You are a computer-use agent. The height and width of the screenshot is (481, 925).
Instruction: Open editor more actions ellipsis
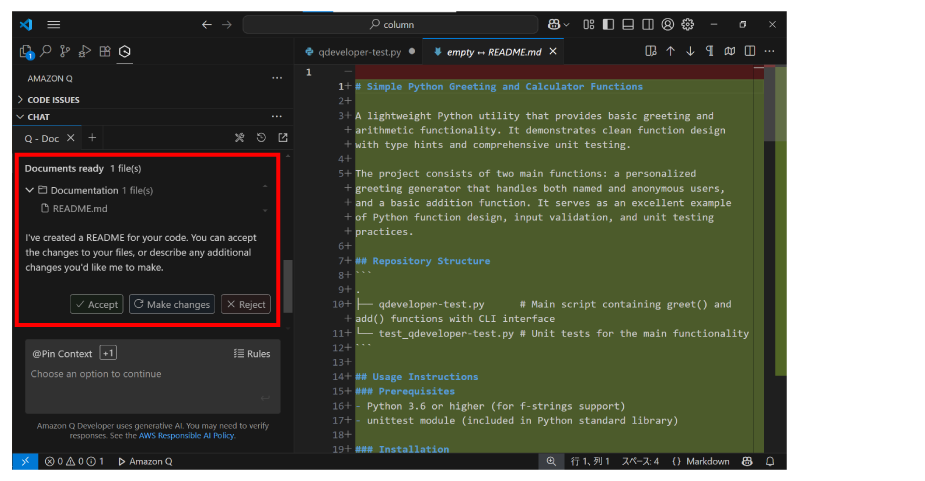(x=769, y=51)
